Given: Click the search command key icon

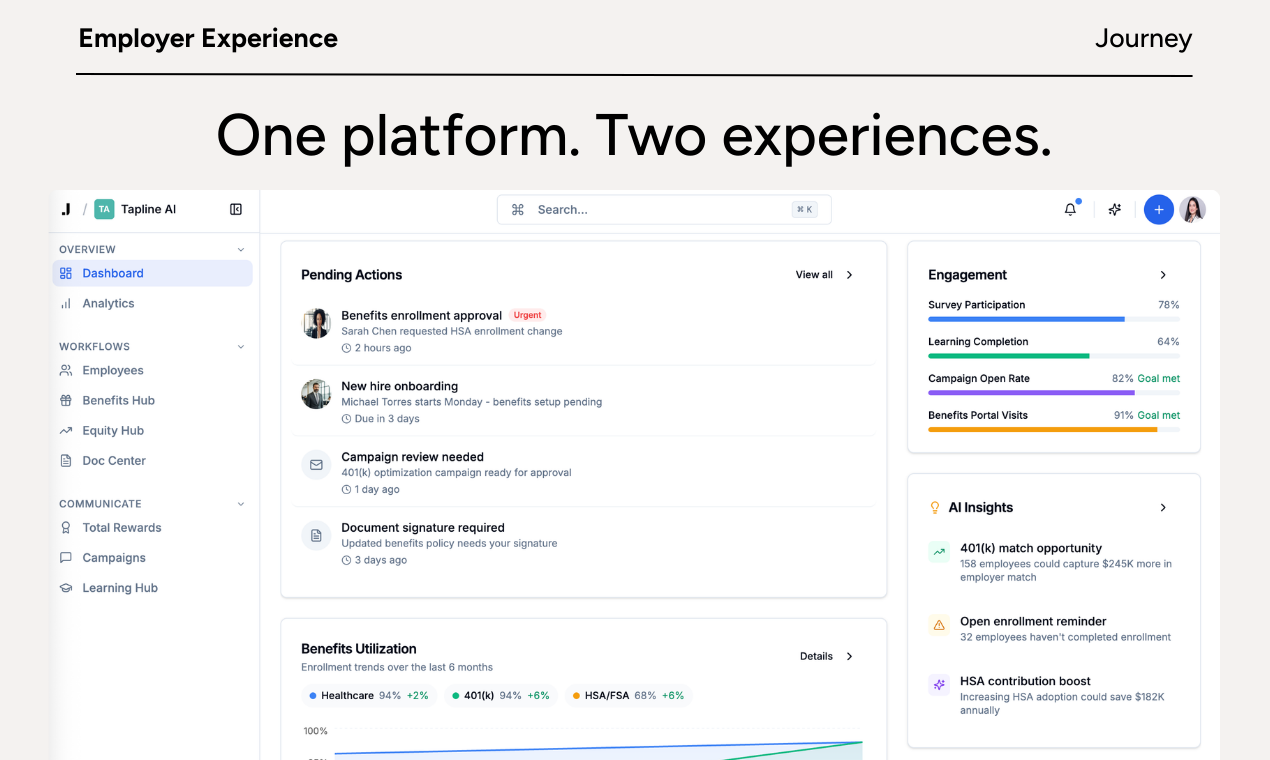Looking at the screenshot, I should 518,209.
